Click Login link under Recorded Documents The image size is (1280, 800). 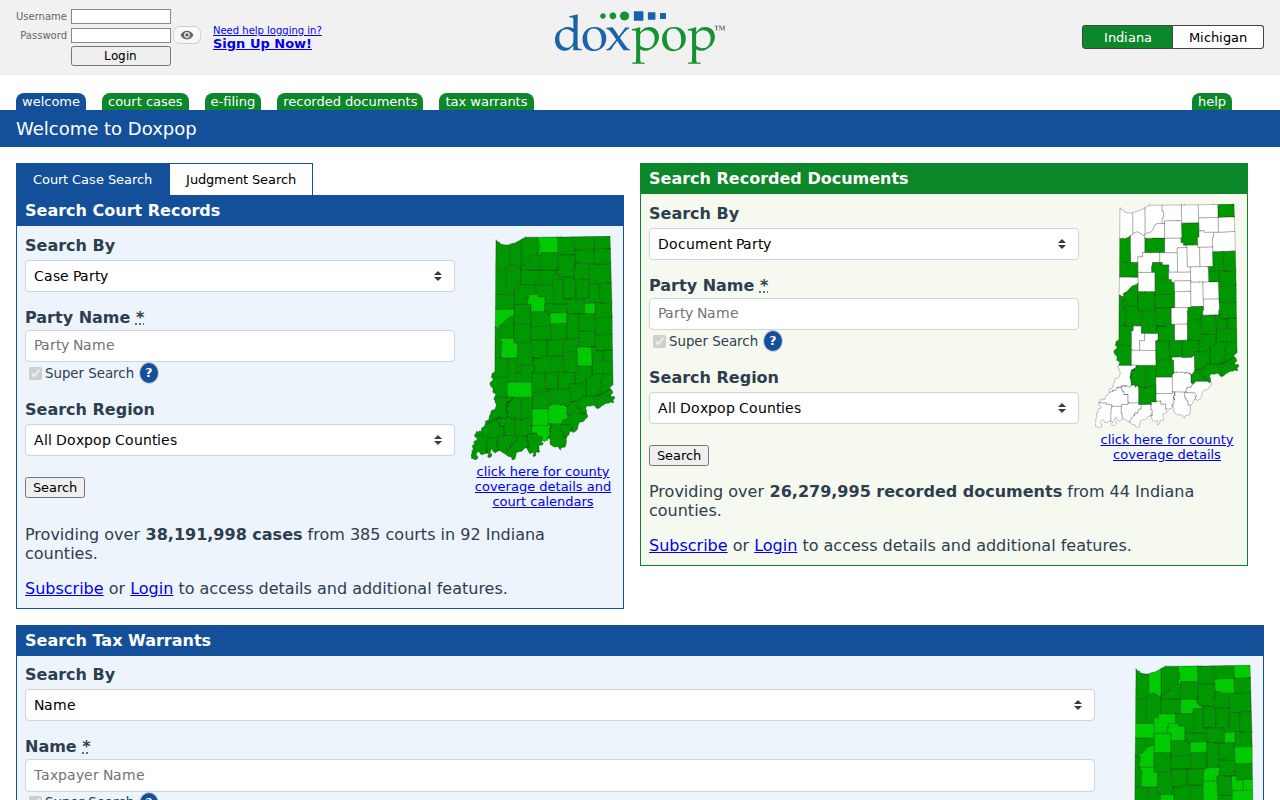[776, 545]
